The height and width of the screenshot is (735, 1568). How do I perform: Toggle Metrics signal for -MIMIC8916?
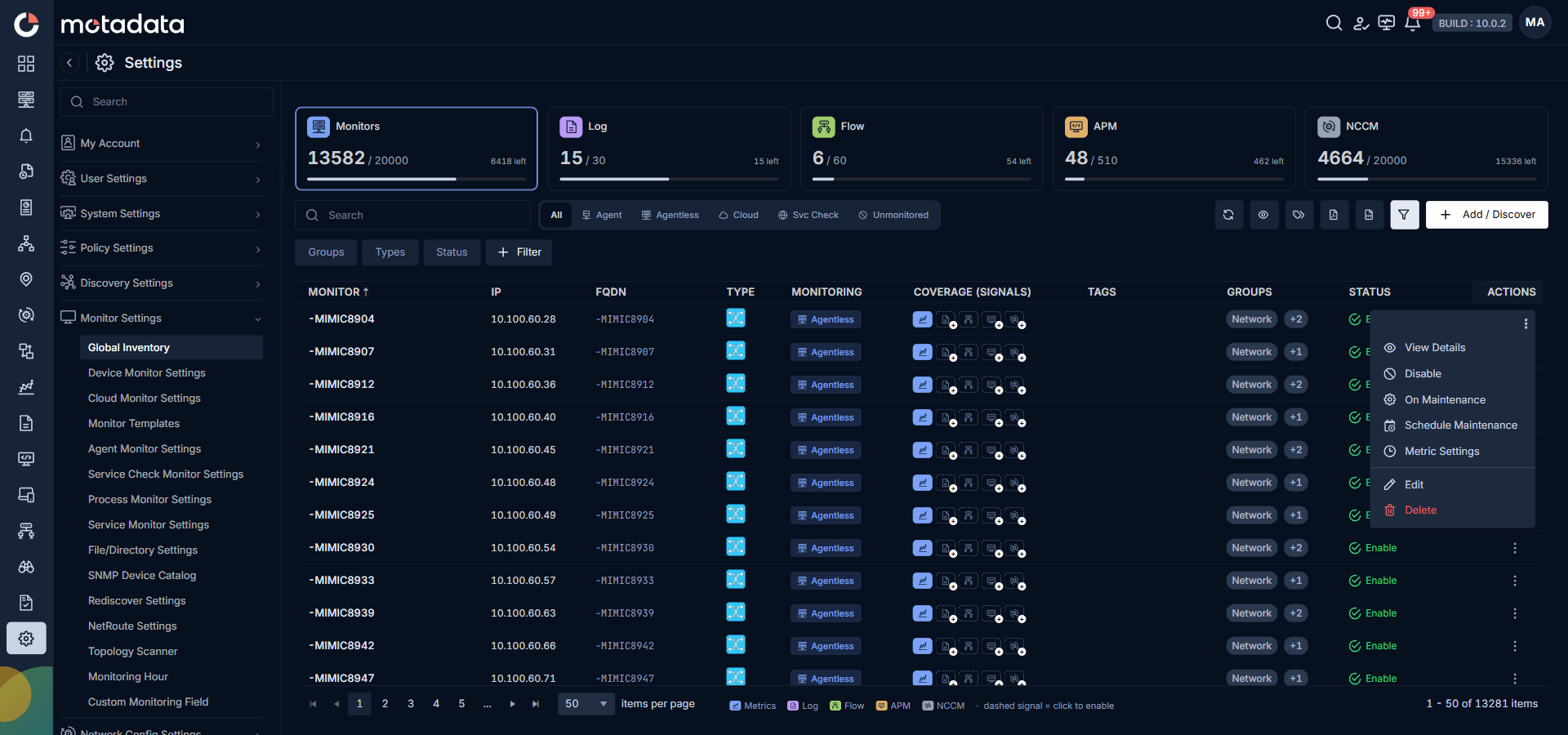(x=923, y=417)
